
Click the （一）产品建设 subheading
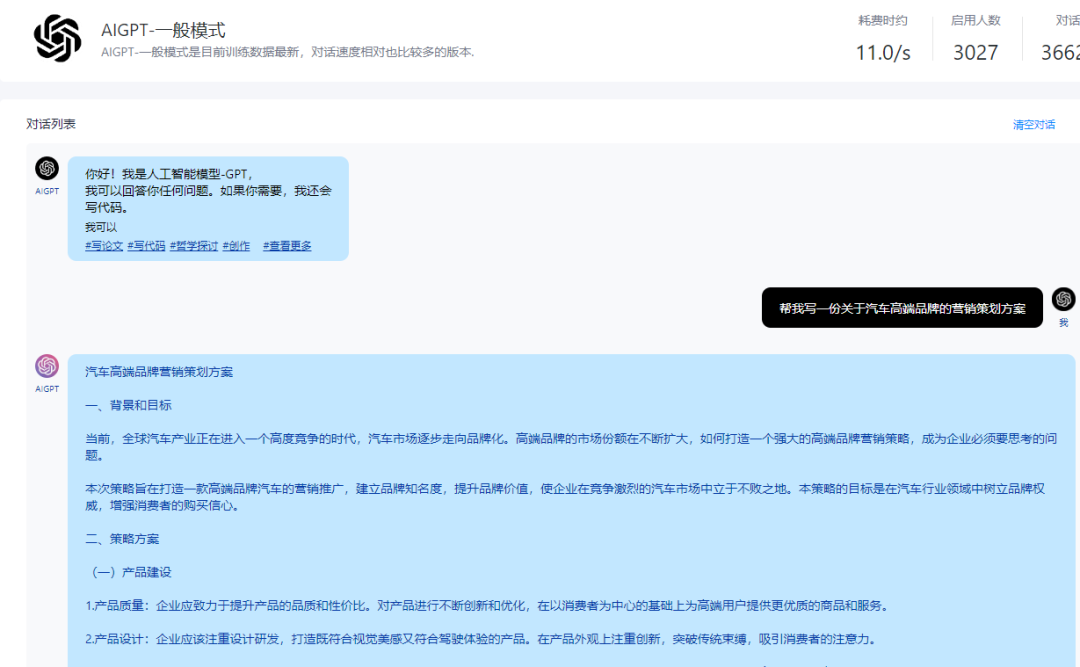click(131, 572)
